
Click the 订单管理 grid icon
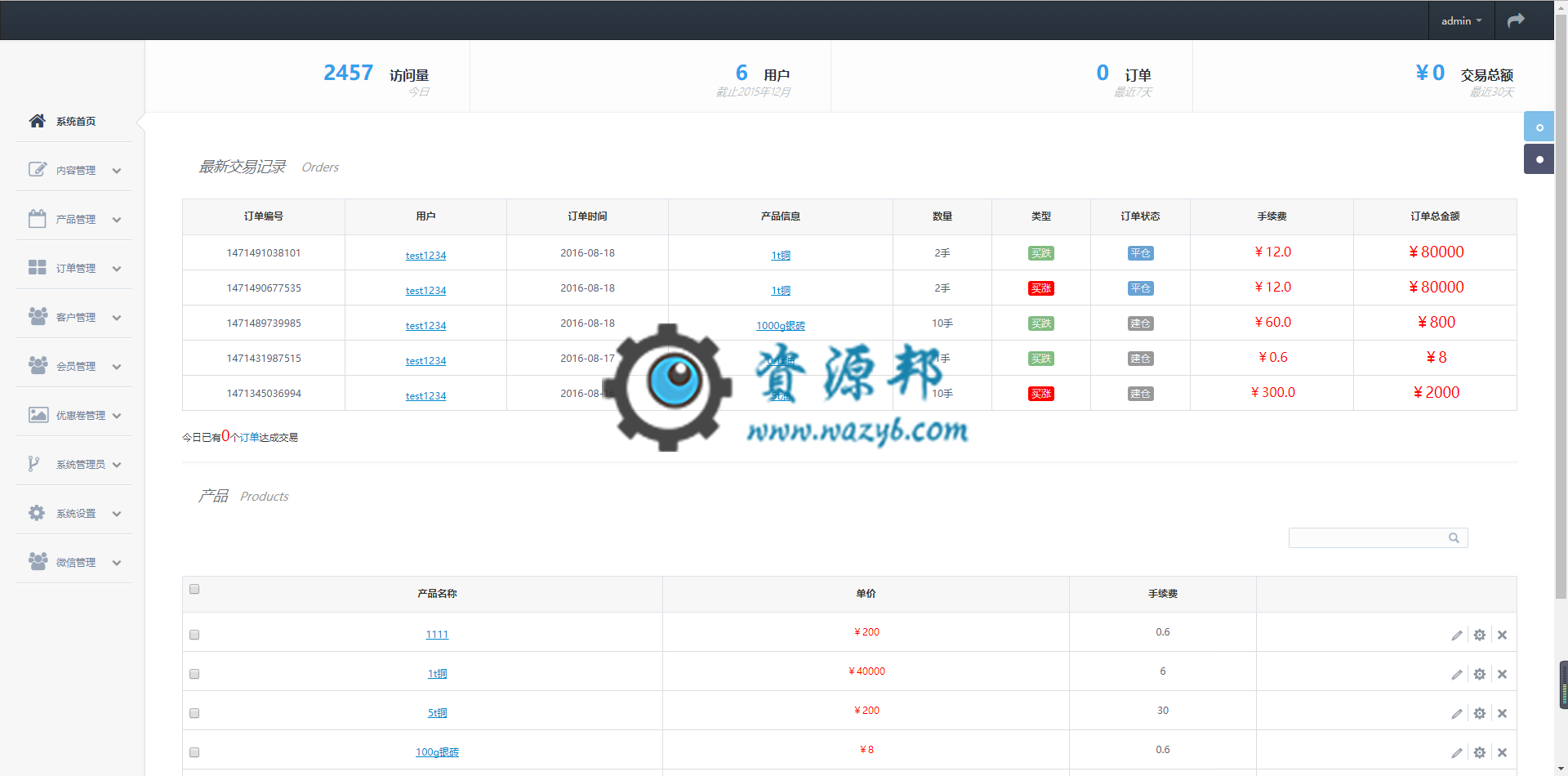tap(38, 267)
